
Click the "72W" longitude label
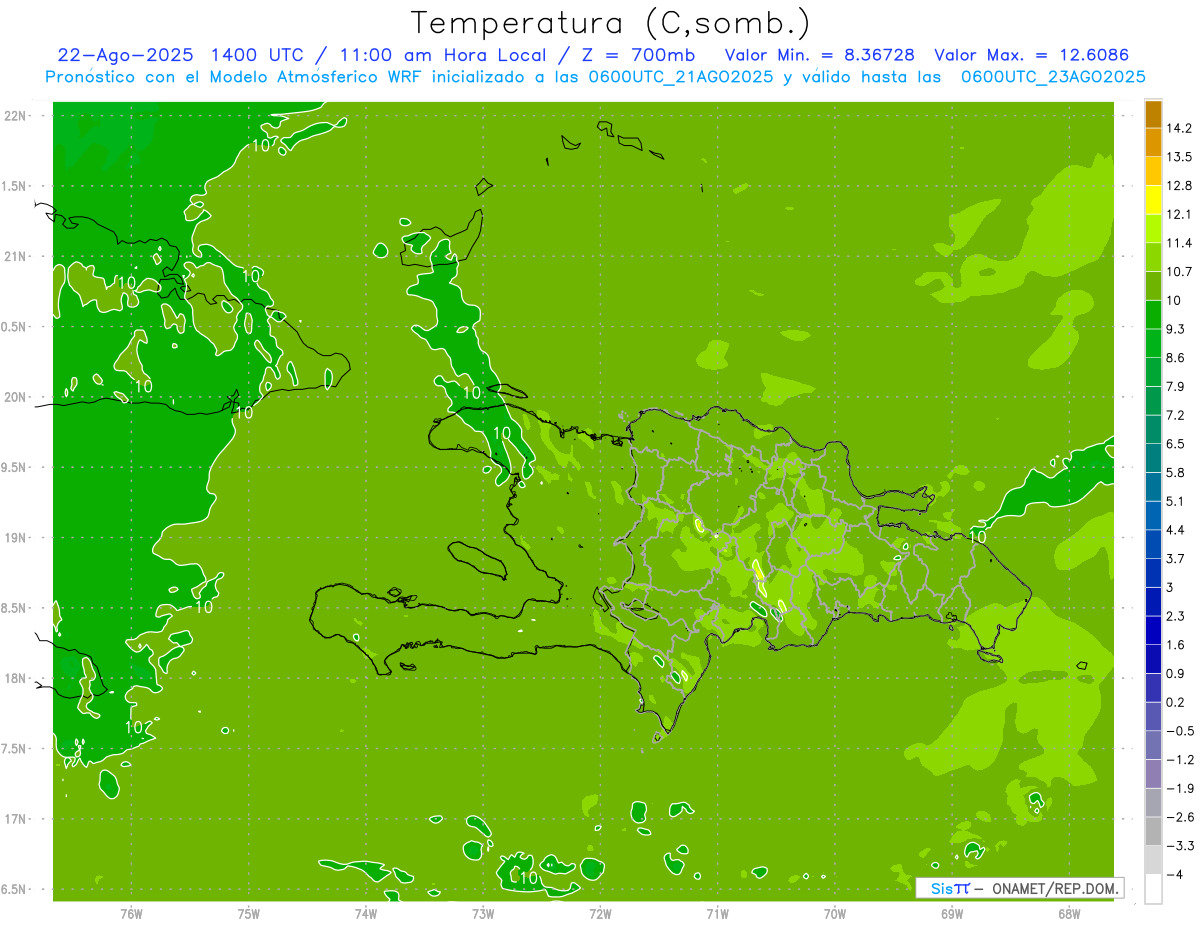600,914
